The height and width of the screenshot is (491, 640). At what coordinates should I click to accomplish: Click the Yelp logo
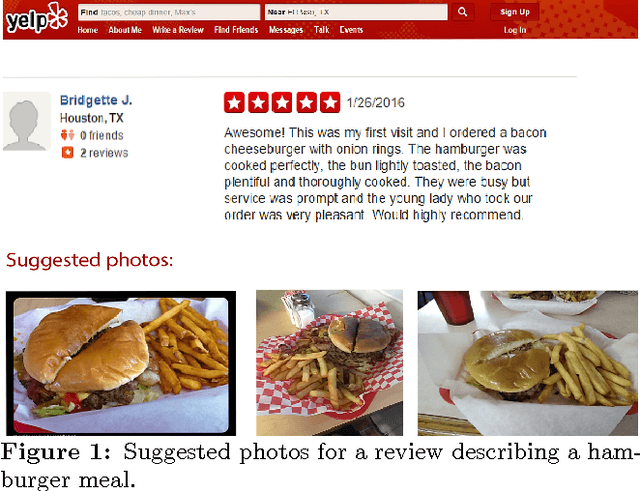tap(37, 18)
